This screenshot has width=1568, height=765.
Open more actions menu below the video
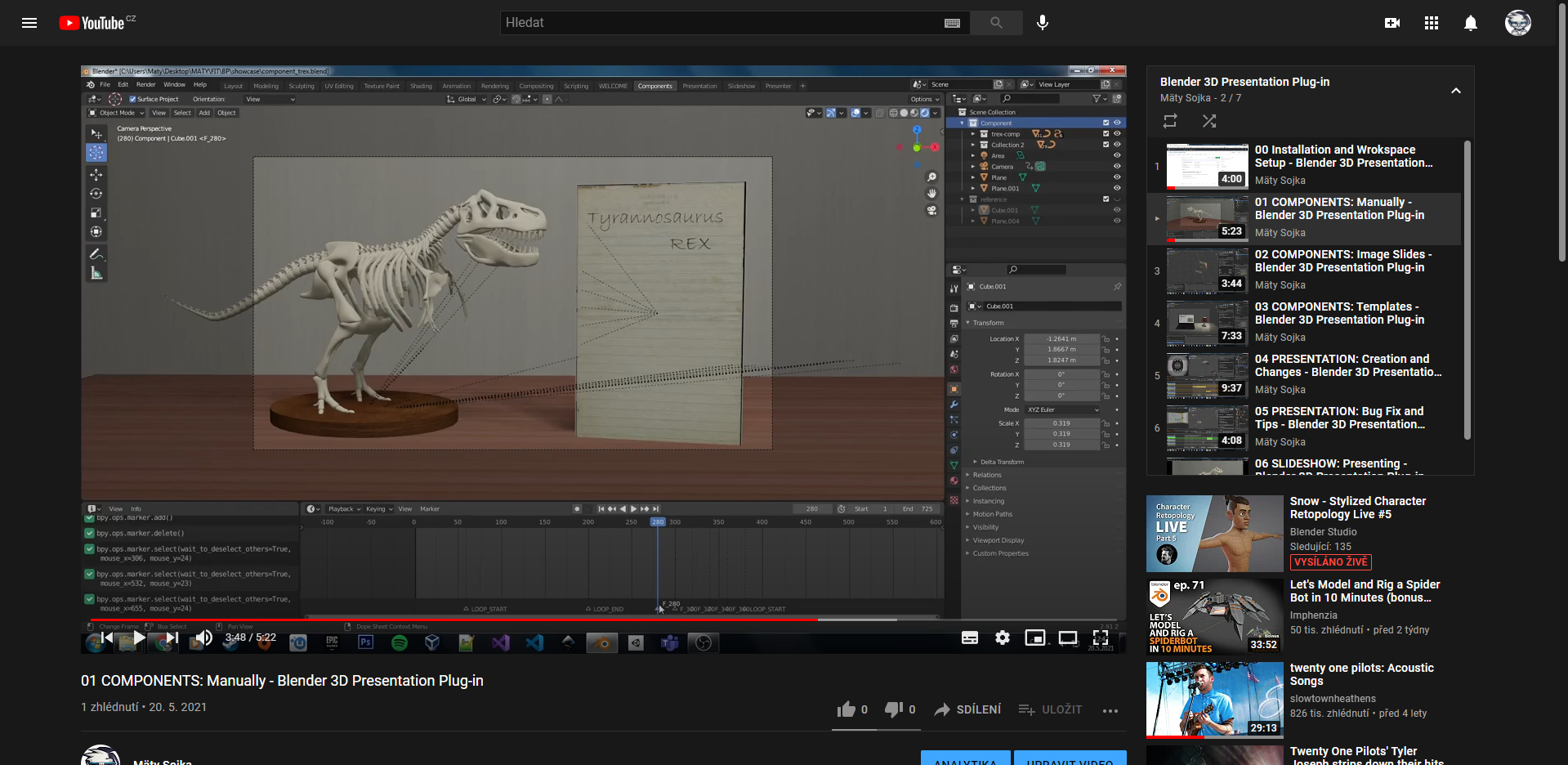(1110, 710)
